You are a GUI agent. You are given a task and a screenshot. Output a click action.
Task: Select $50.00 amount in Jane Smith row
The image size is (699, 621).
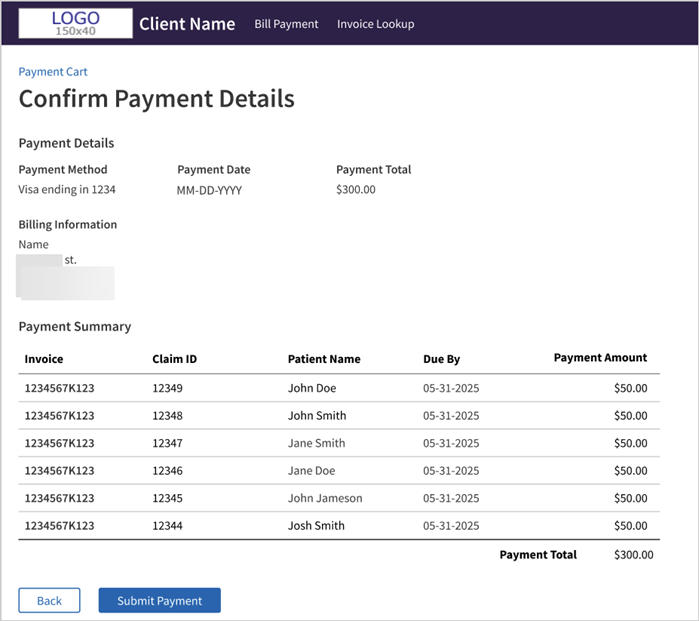[x=631, y=443]
